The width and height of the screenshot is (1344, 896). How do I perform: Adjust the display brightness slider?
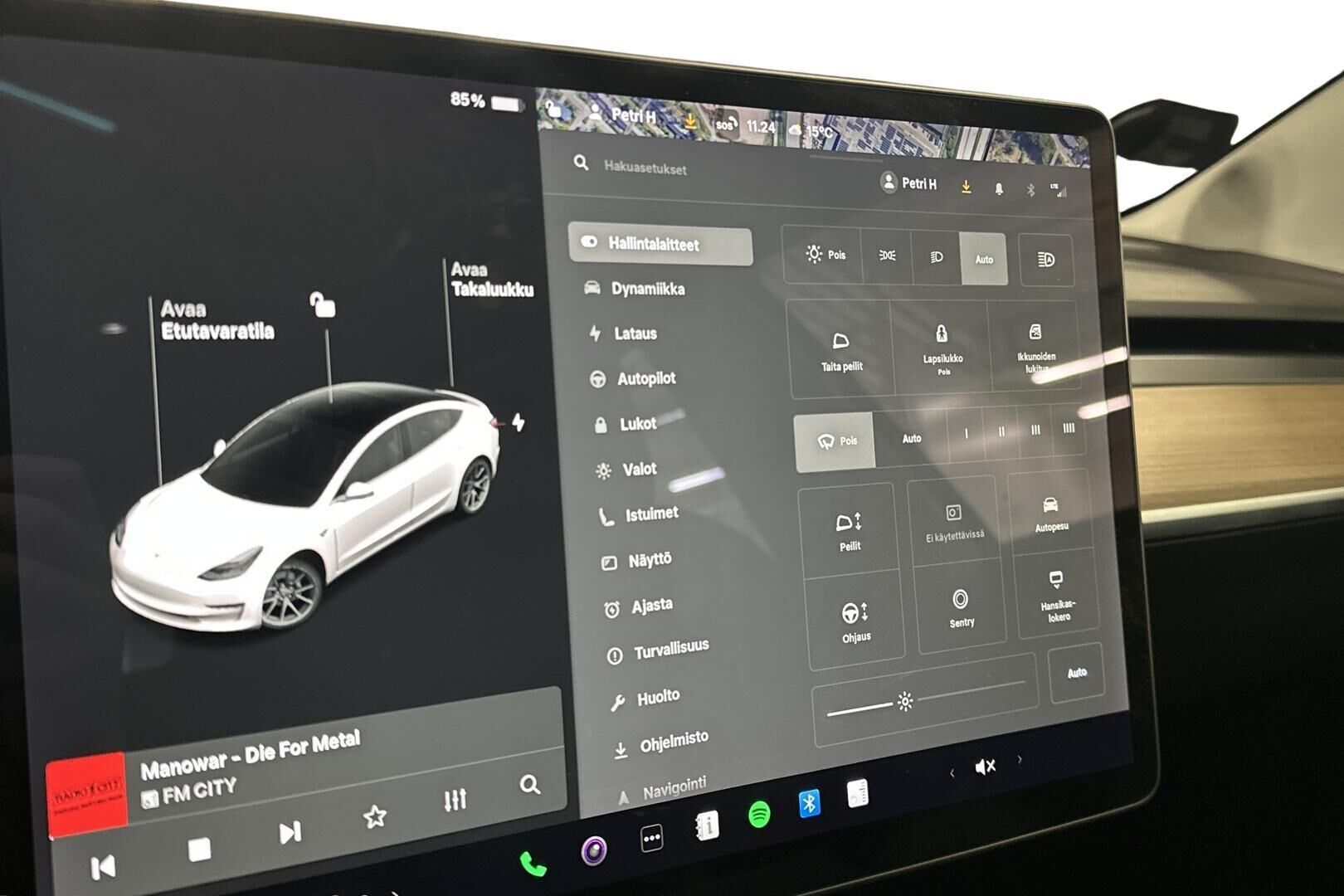pos(905,702)
